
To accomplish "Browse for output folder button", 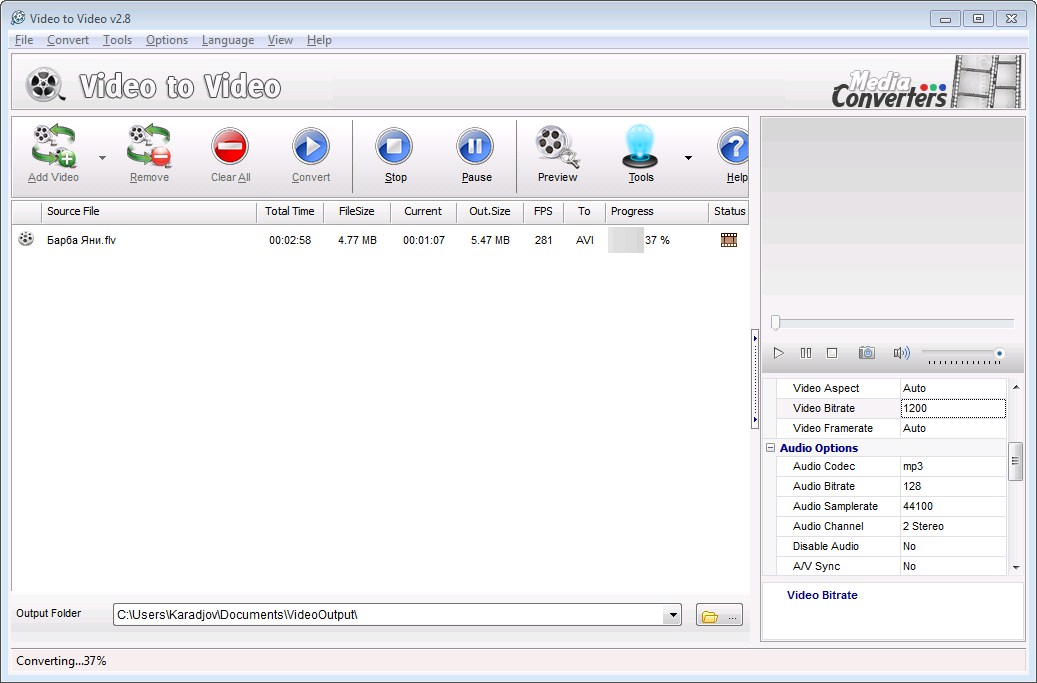I will tap(719, 616).
